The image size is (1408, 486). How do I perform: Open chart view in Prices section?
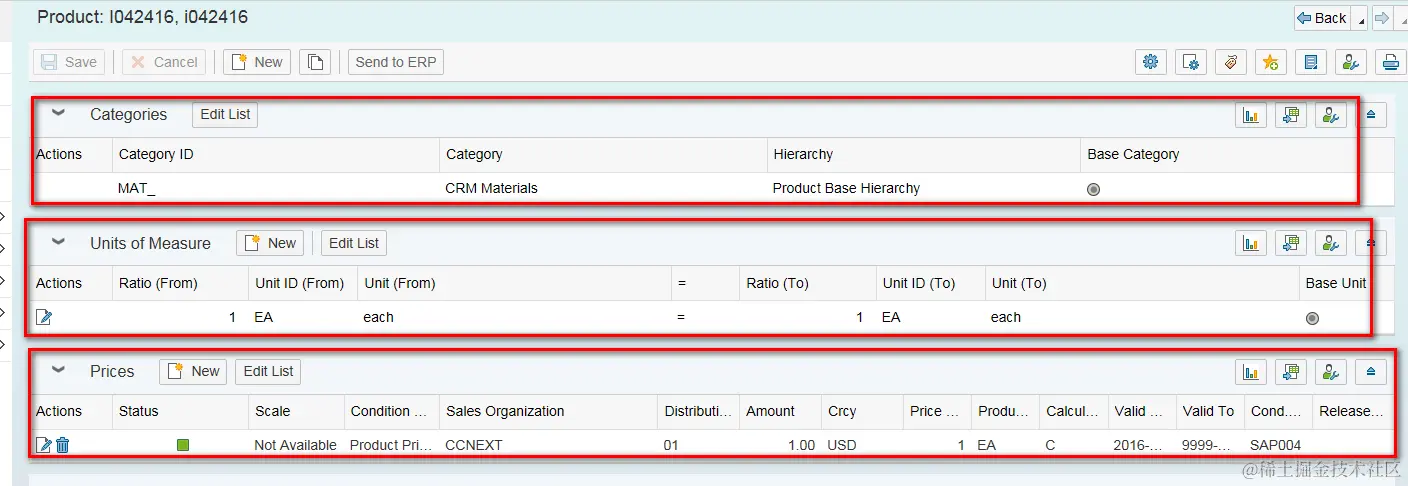pos(1250,372)
